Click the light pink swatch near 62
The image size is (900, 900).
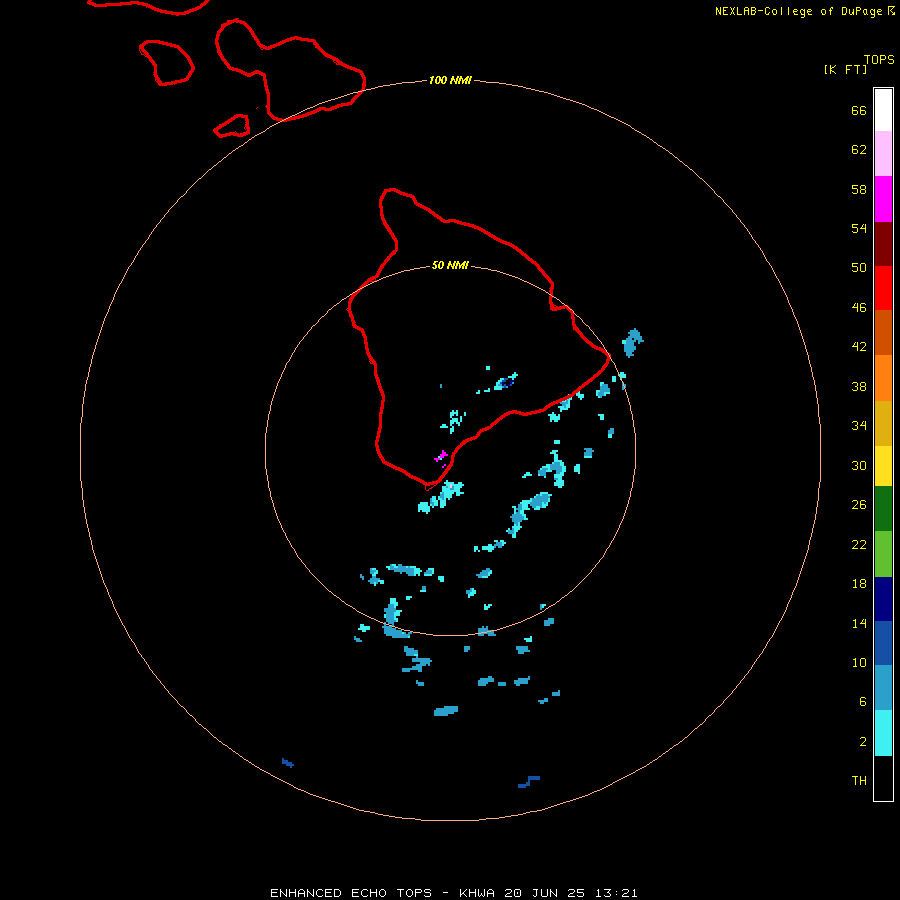[883, 154]
